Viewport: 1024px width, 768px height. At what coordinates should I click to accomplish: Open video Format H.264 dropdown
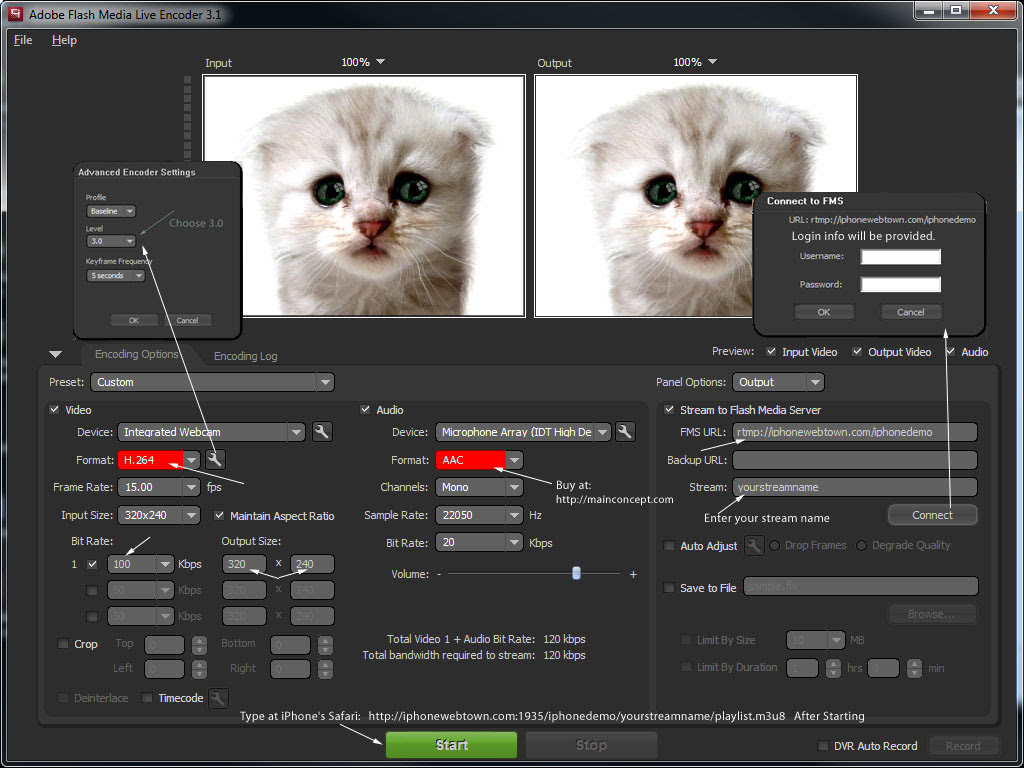[x=159, y=460]
